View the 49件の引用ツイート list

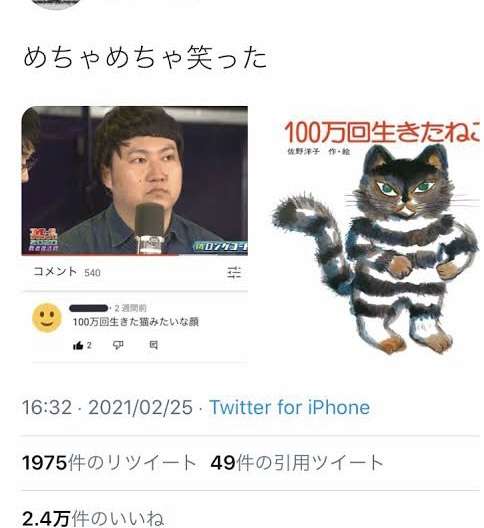[x=297, y=462]
